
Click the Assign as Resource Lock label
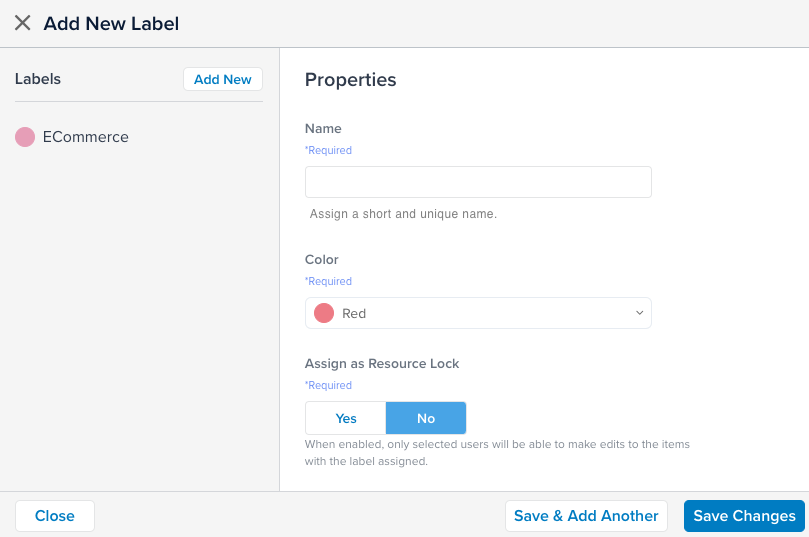click(x=382, y=364)
